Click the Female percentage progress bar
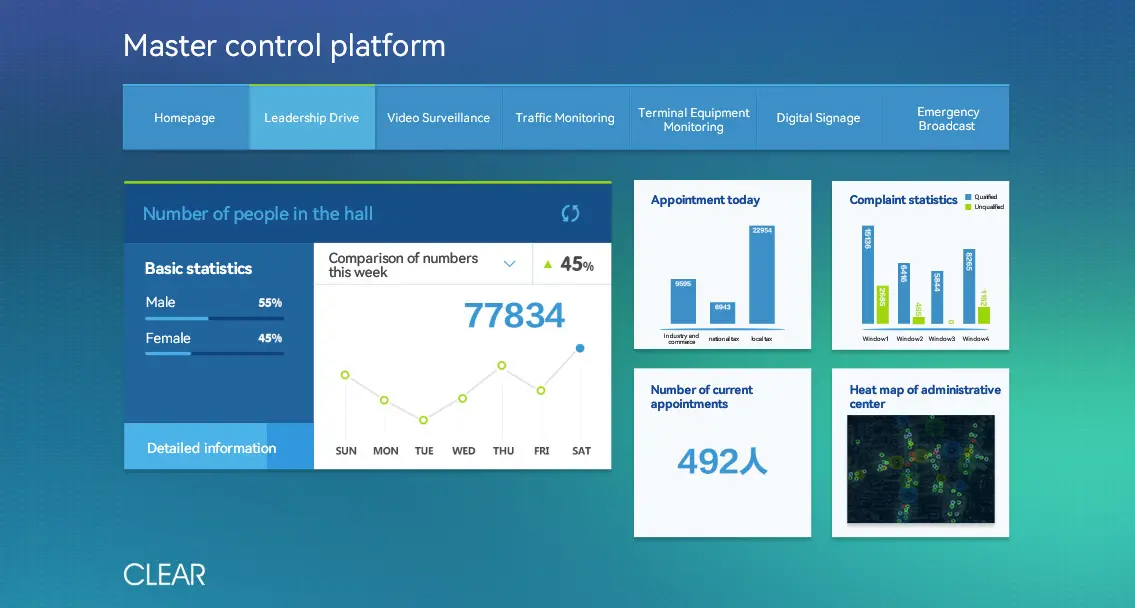Image resolution: width=1135 pixels, height=608 pixels. pos(214,353)
